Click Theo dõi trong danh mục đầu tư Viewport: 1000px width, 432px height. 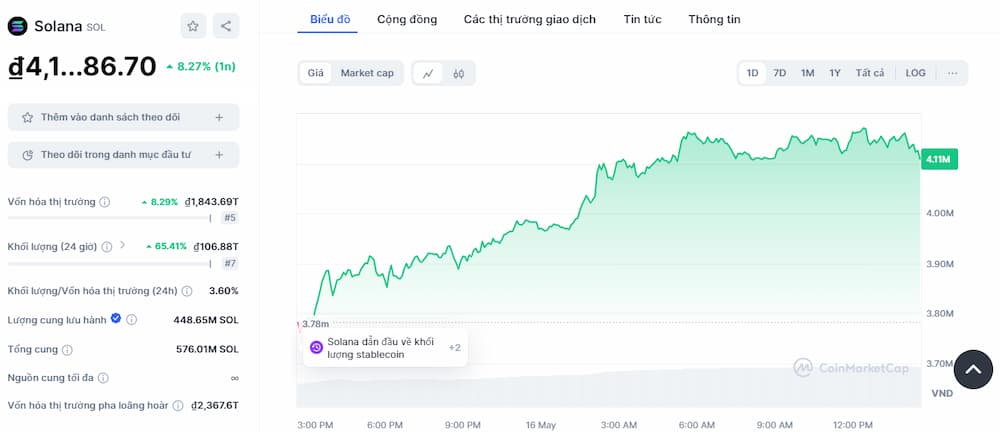[x=123, y=155]
